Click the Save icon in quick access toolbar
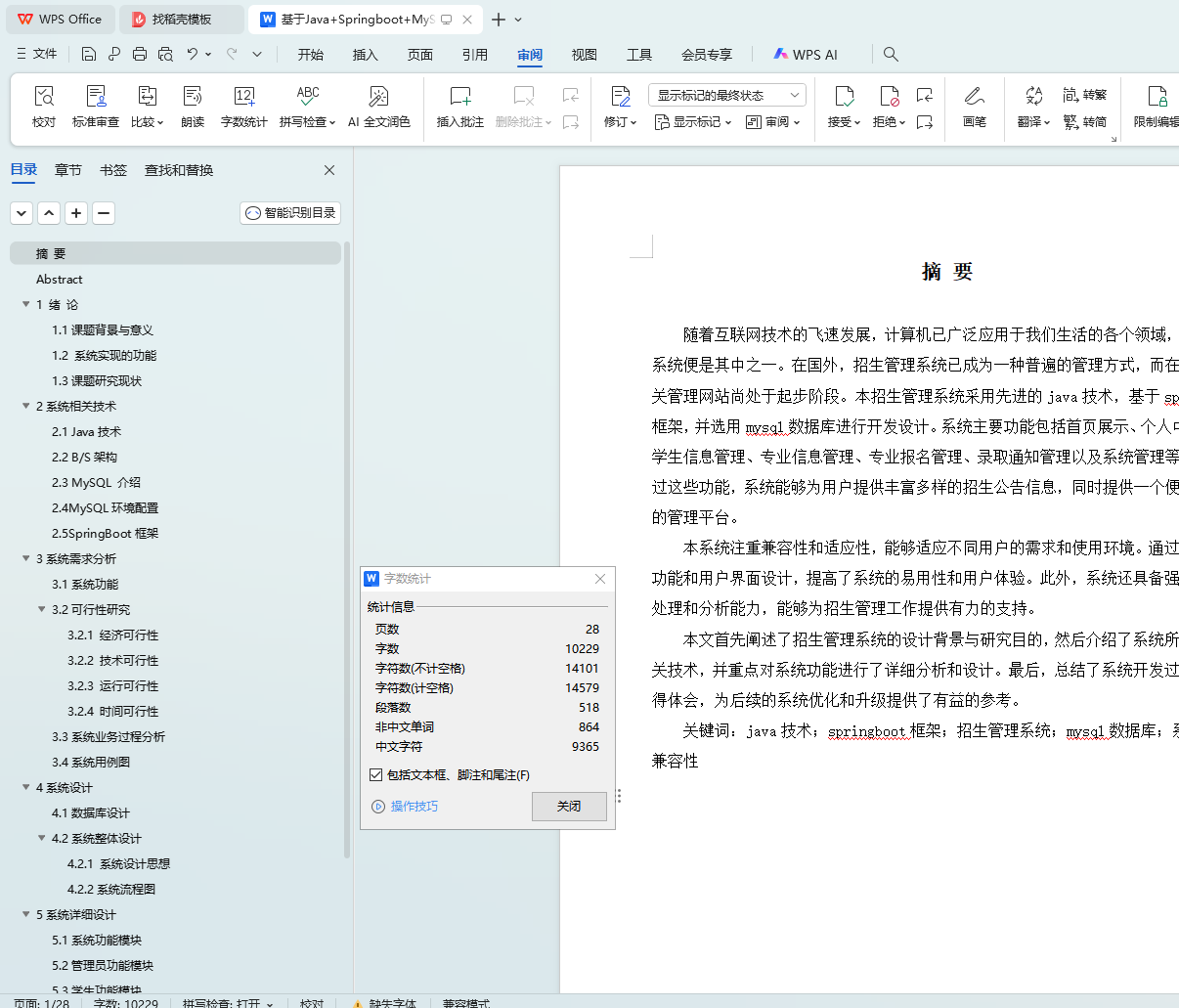This screenshot has width=1179, height=1008. point(89,55)
